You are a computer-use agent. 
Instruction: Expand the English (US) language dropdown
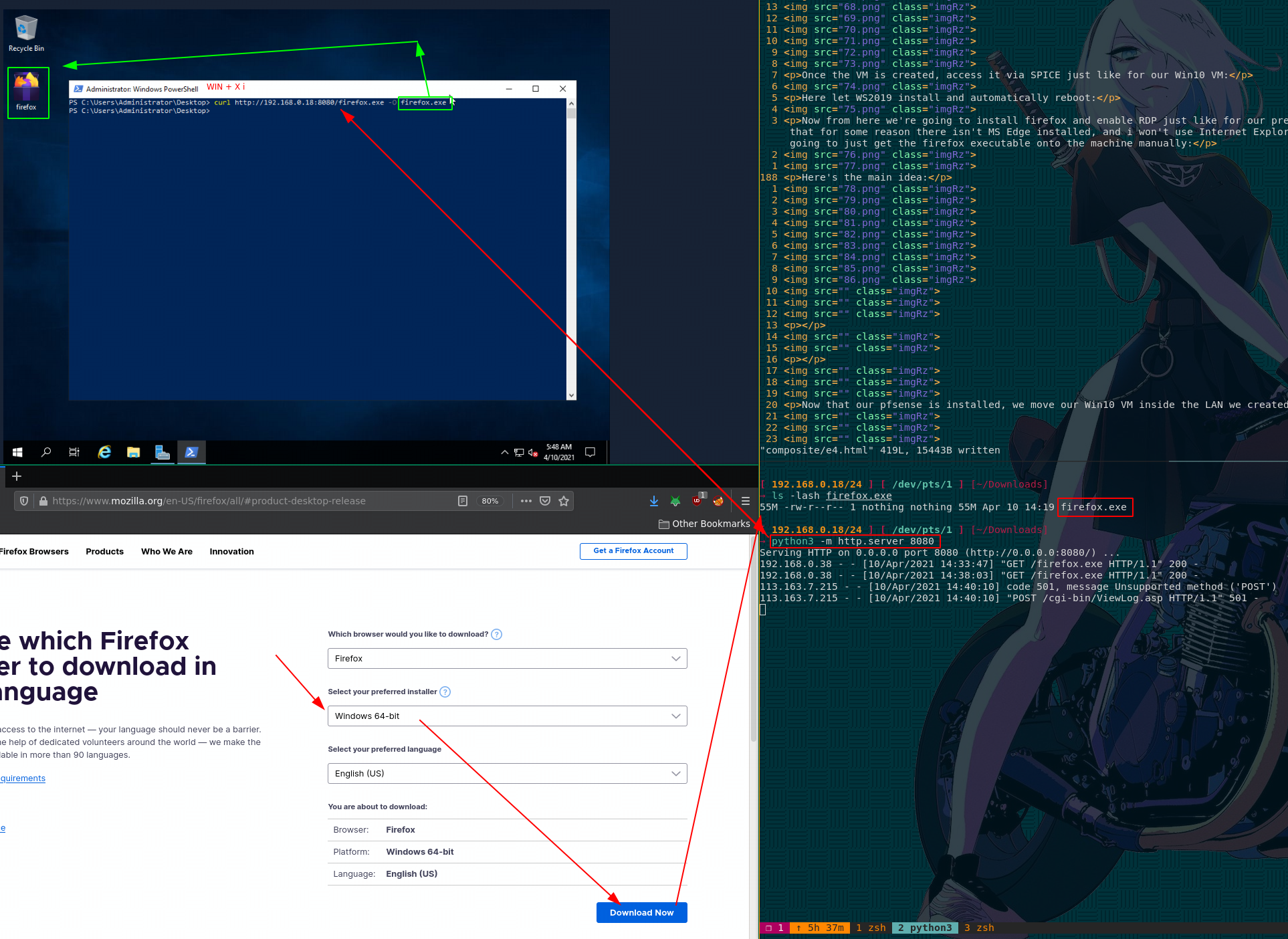pyautogui.click(x=508, y=774)
